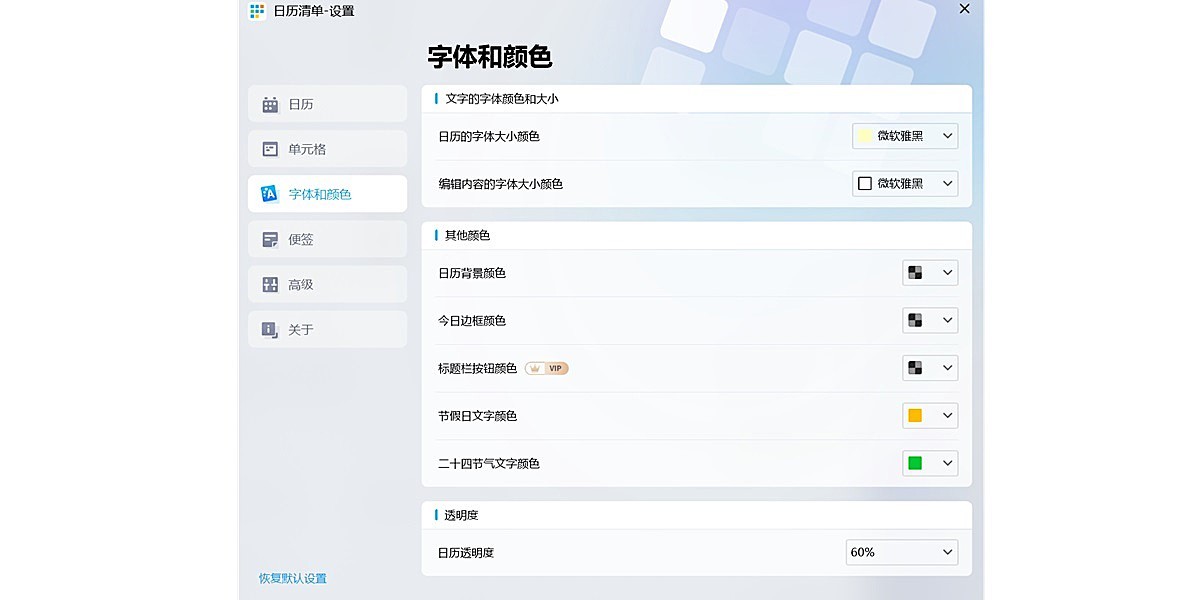
Task: Select the blue A font icon beside 字体和颜色
Action: coord(269,193)
